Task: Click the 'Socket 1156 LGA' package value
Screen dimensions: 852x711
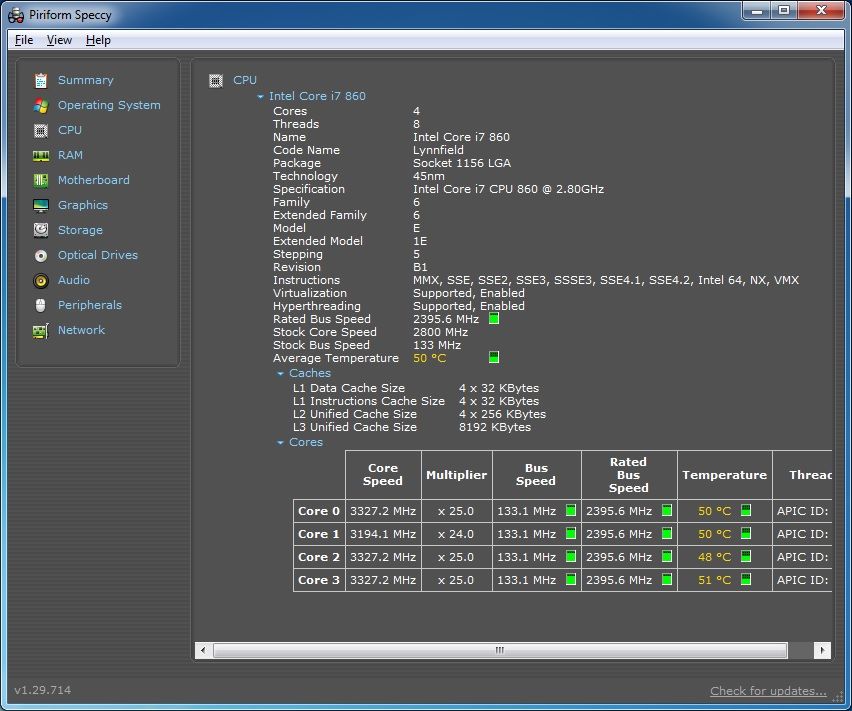Action: pyautogui.click(x=462, y=163)
